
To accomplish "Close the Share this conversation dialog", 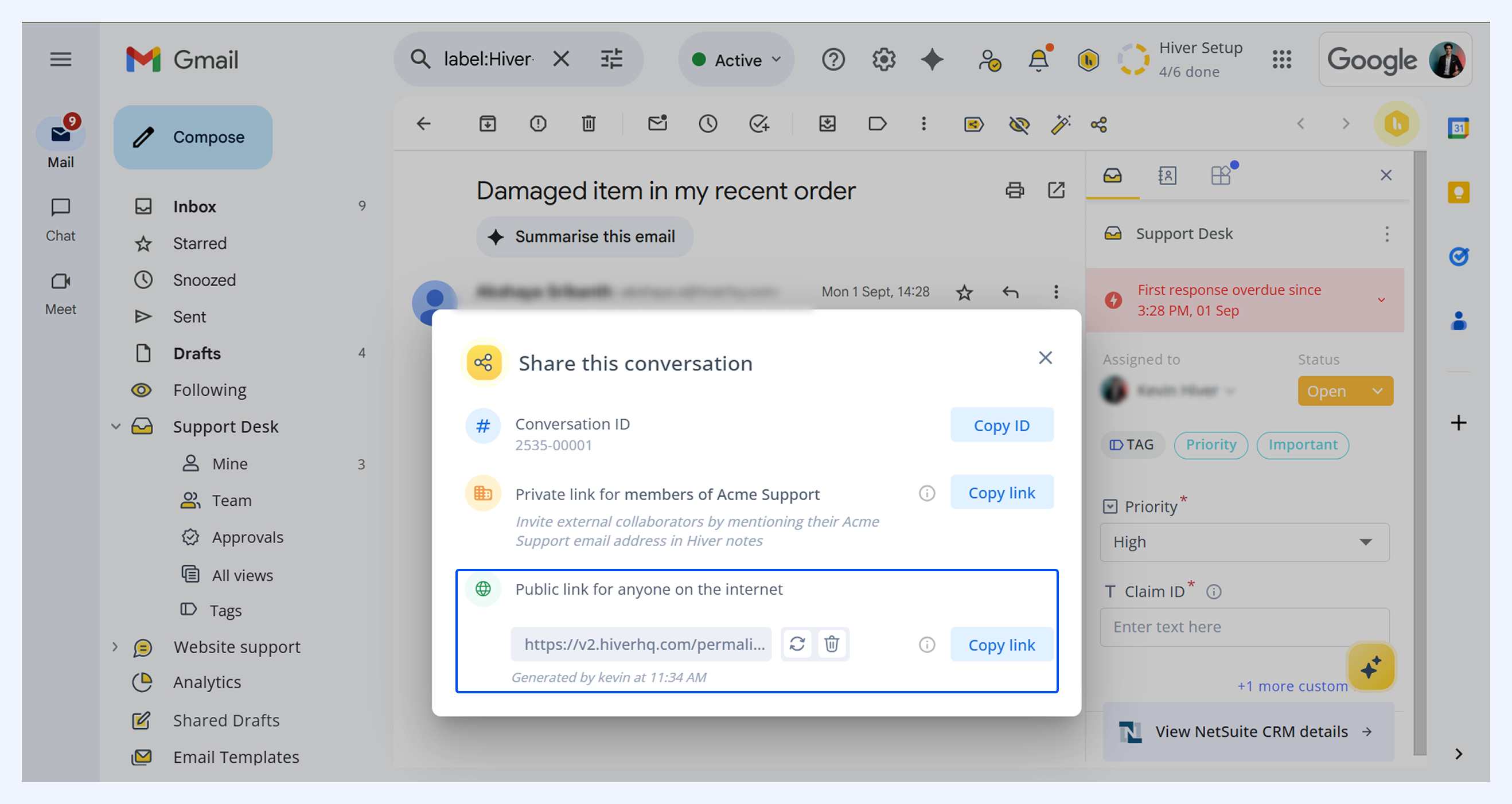I will [x=1045, y=357].
